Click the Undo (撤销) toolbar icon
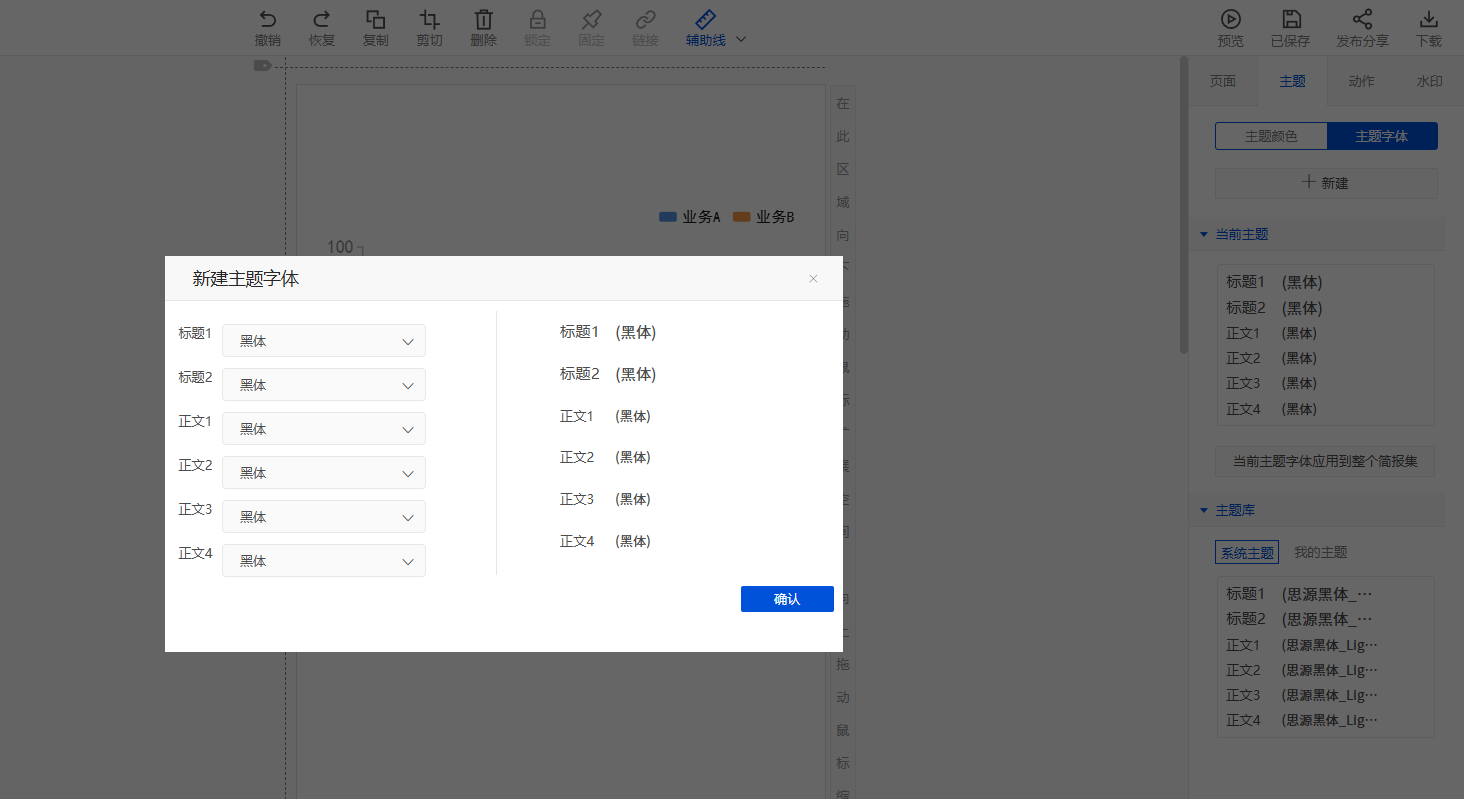This screenshot has width=1464, height=799. [x=267, y=19]
